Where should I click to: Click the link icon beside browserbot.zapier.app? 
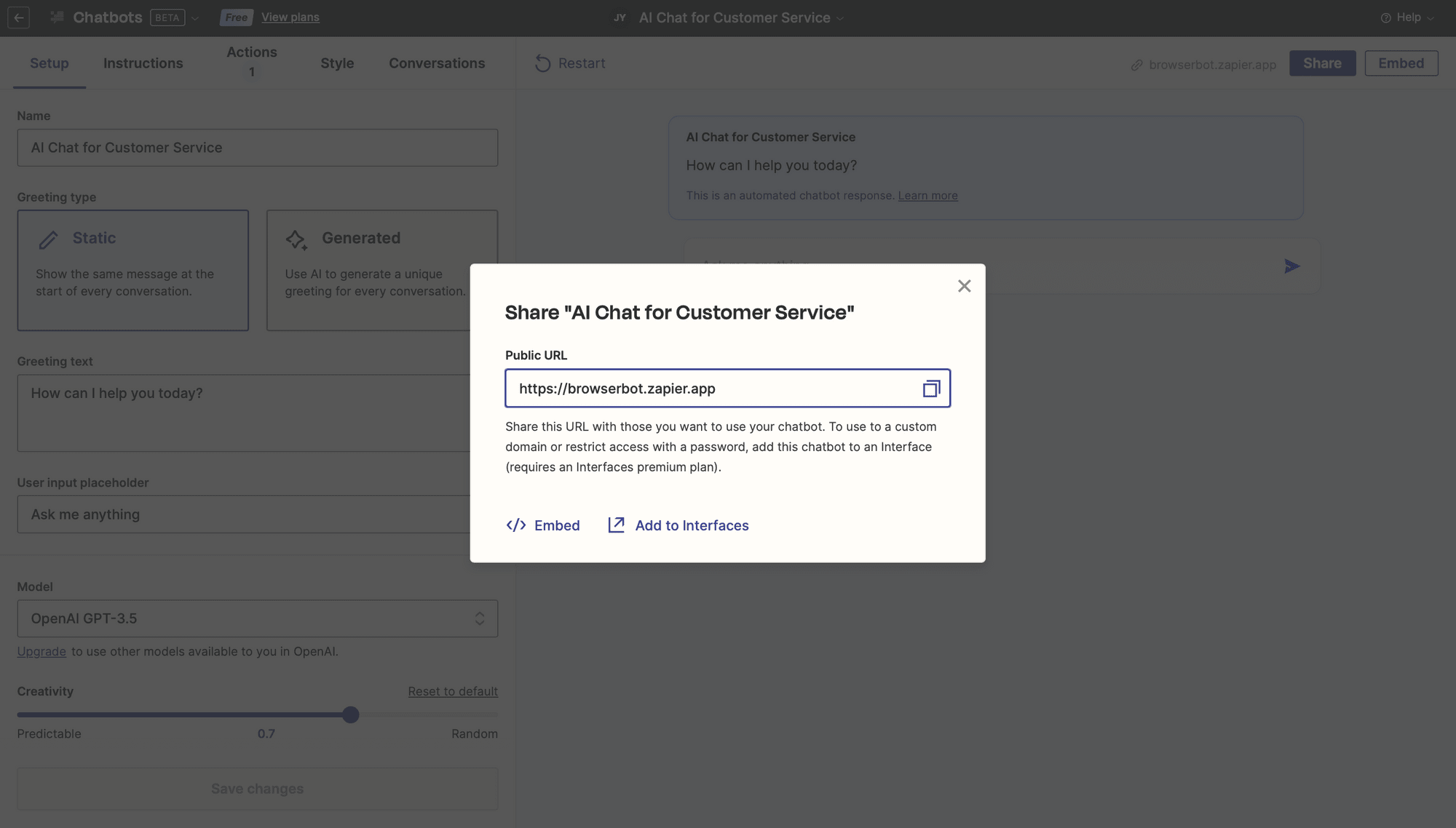(x=1136, y=65)
